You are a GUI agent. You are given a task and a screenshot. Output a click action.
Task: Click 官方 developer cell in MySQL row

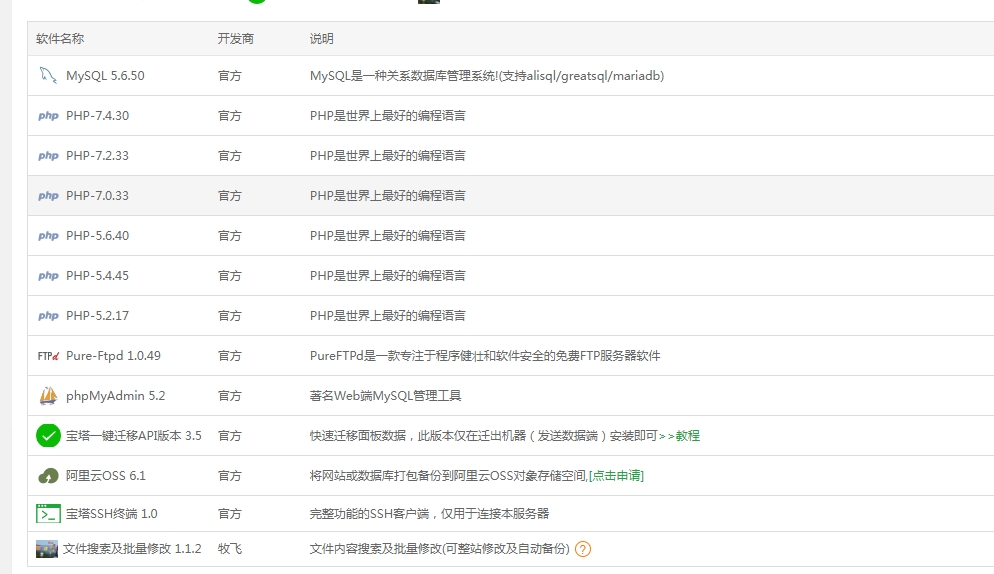(x=229, y=75)
